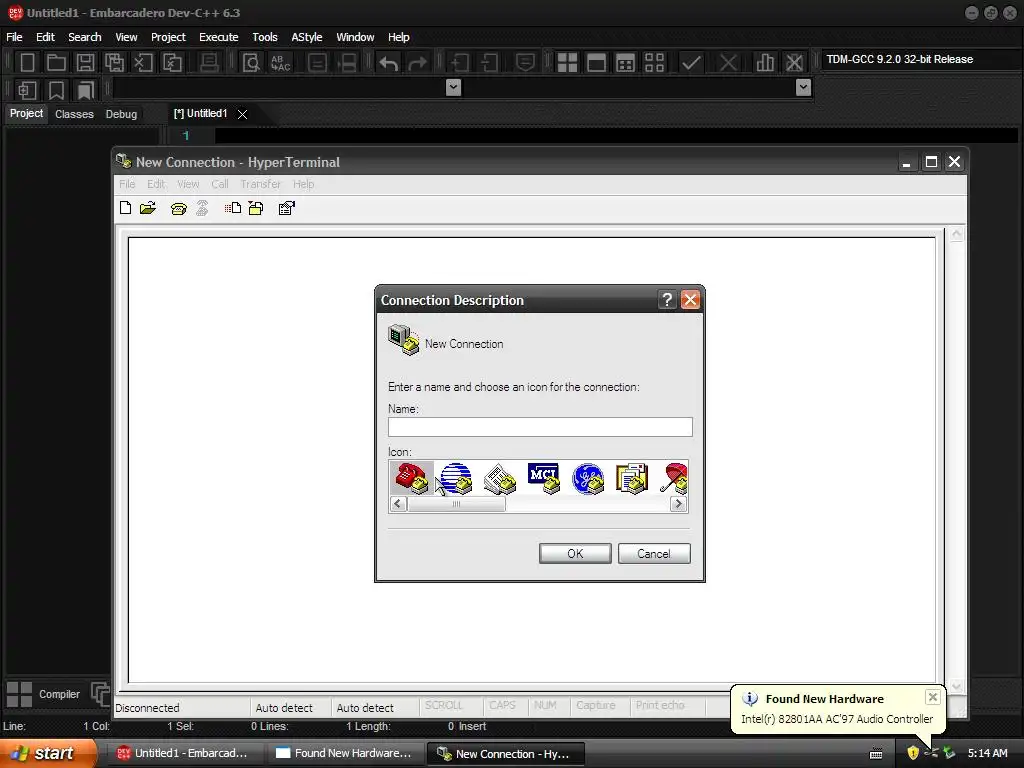Image resolution: width=1024 pixels, height=768 pixels.
Task: Click the Save All icon in Dev-C++ toolbar
Action: pyautogui.click(x=114, y=63)
